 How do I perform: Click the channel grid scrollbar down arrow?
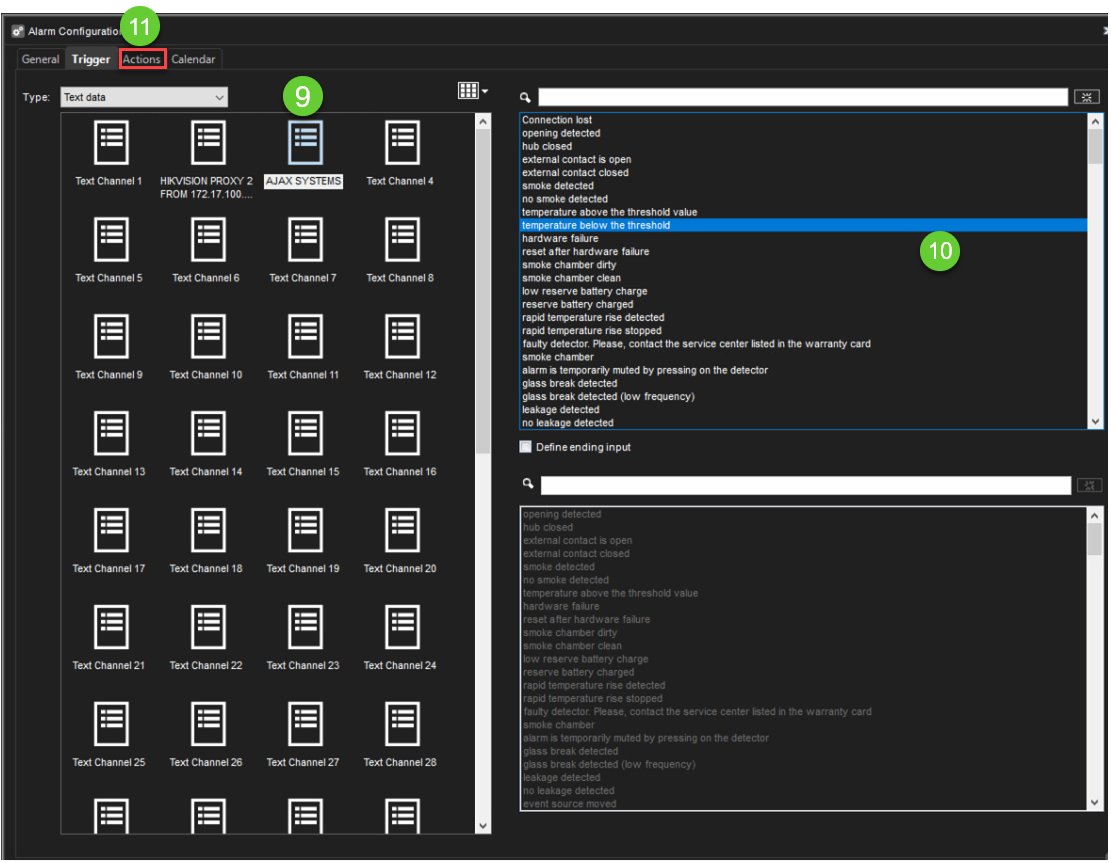tap(484, 825)
